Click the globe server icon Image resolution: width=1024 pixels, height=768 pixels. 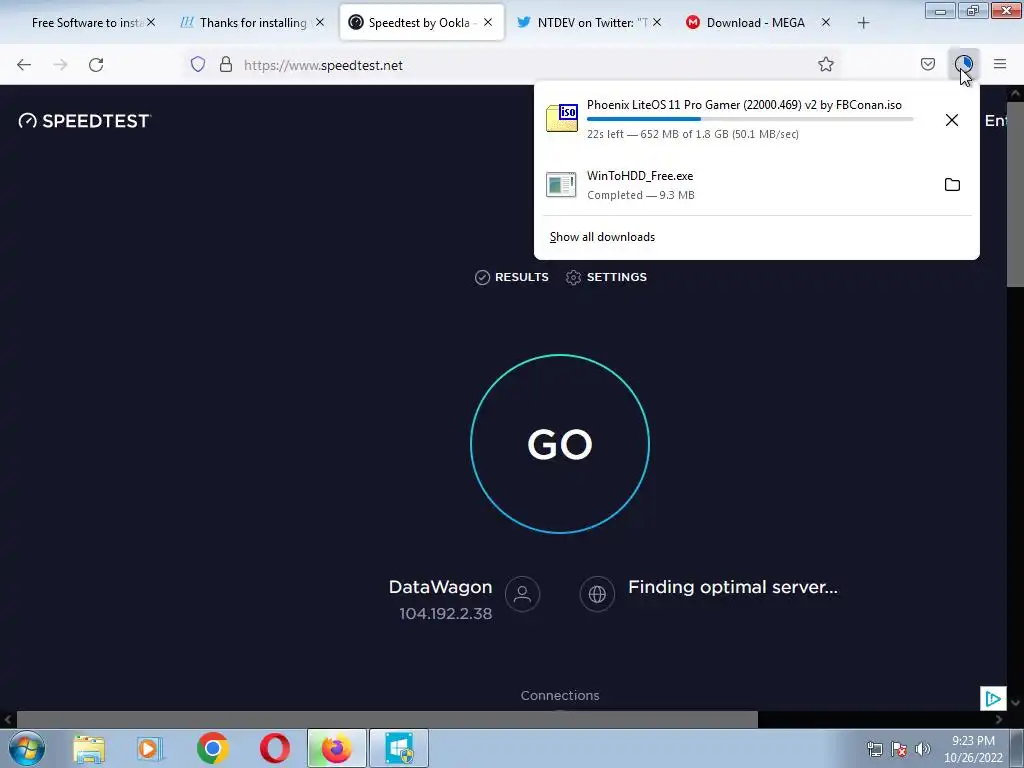597,594
